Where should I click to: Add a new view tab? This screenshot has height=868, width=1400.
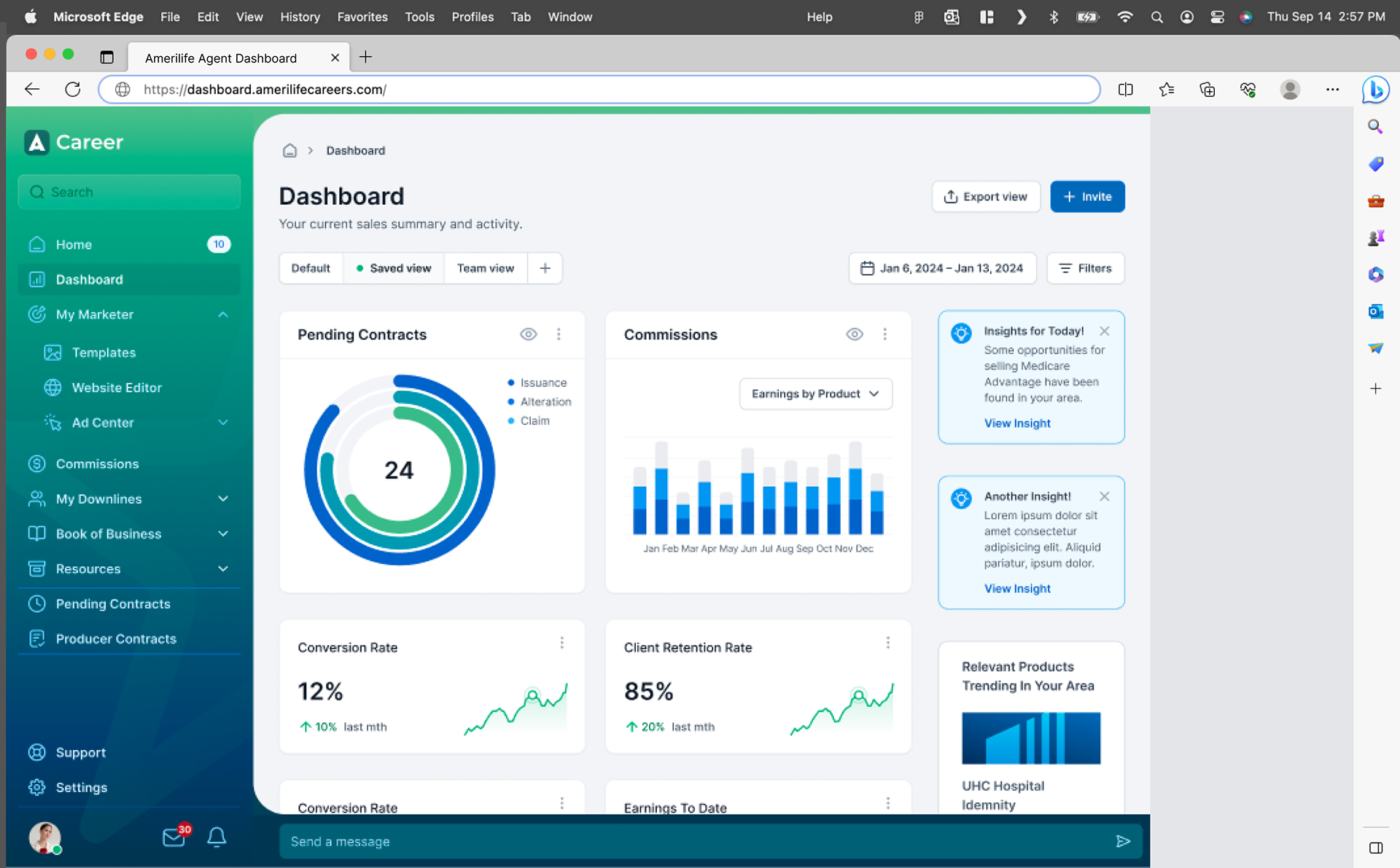[545, 268]
